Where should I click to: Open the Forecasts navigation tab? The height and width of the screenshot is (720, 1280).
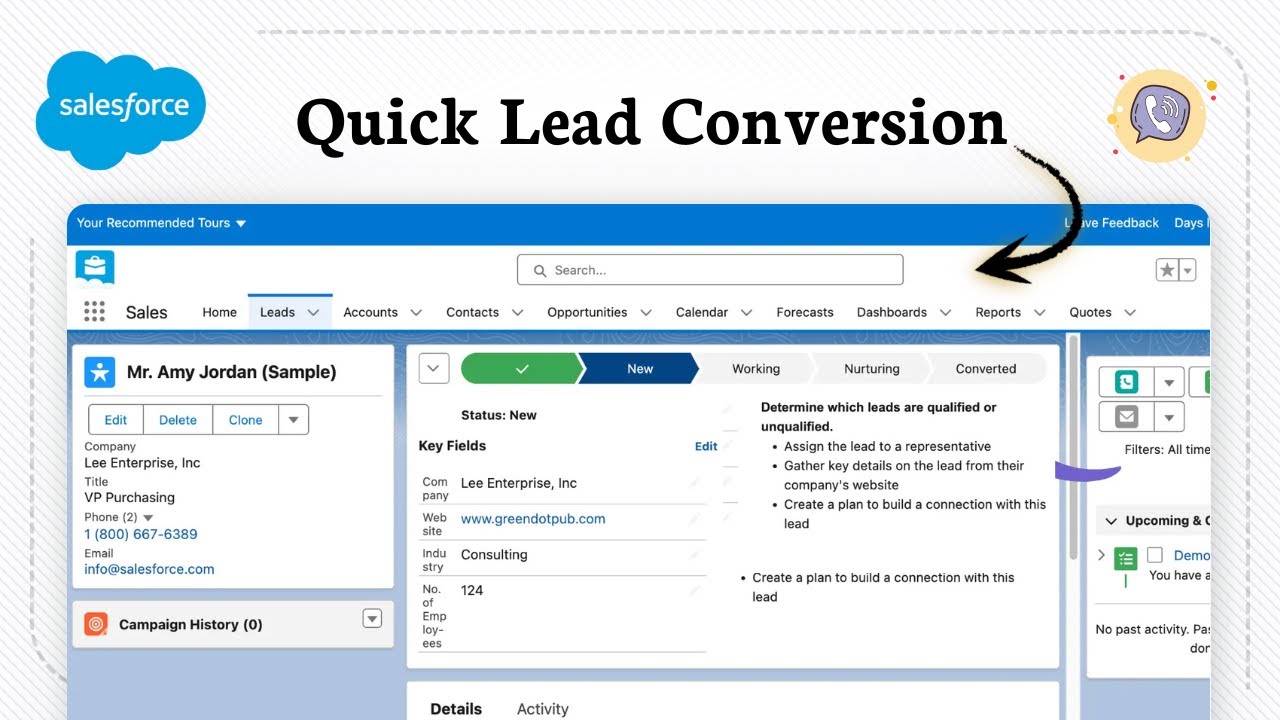coord(805,312)
